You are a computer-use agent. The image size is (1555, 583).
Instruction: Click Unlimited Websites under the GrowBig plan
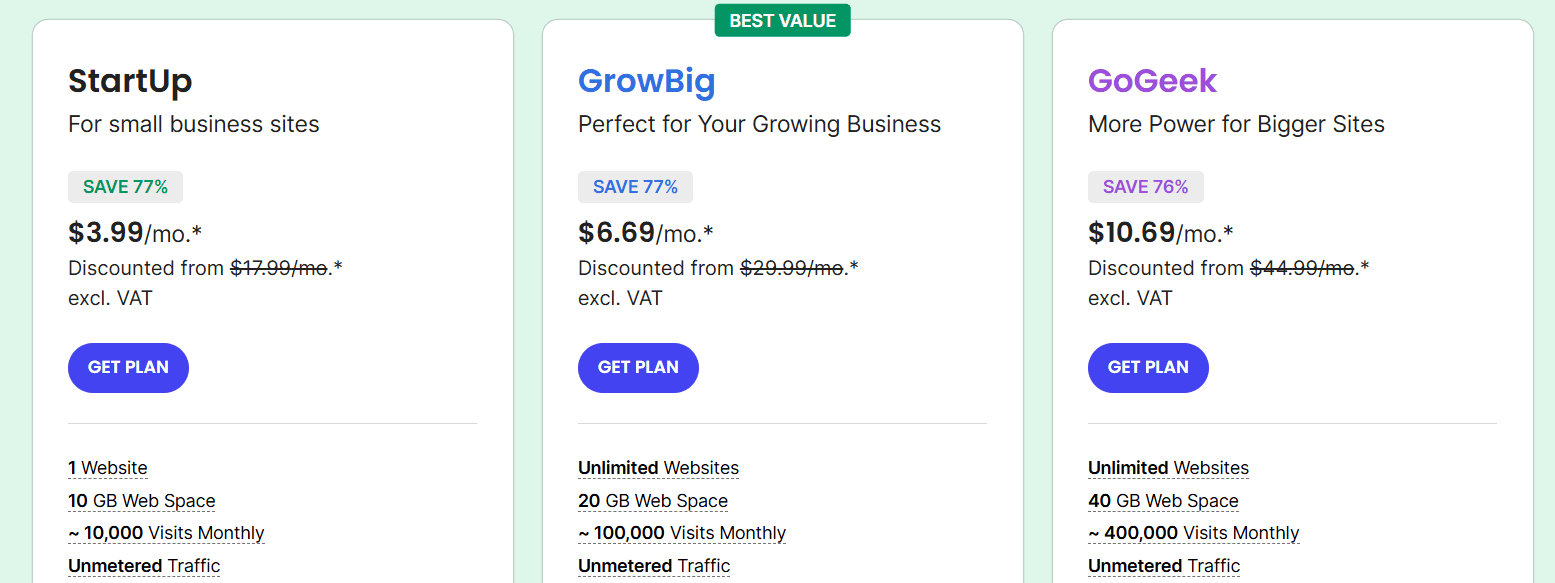(658, 467)
